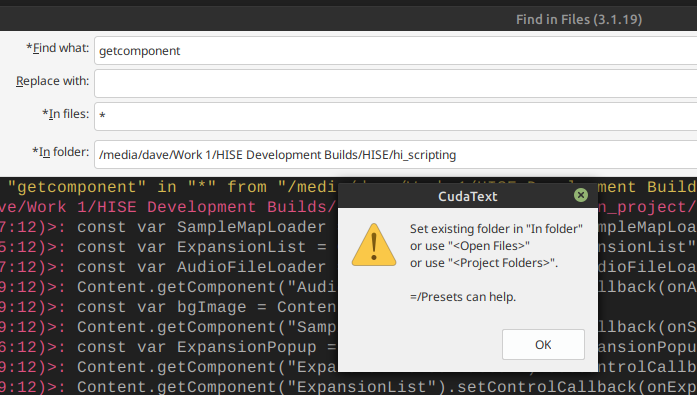Click the yellow warning icon in the dialog

coord(374,245)
